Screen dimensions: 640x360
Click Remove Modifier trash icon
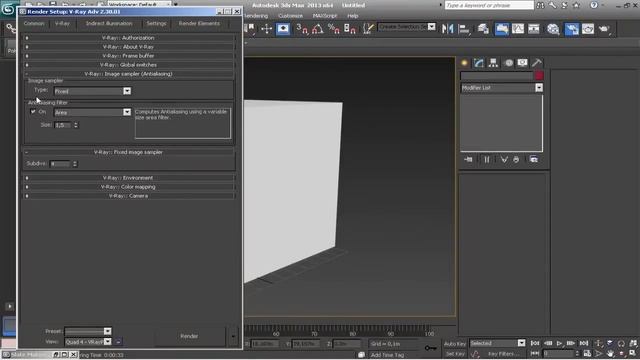516,159
